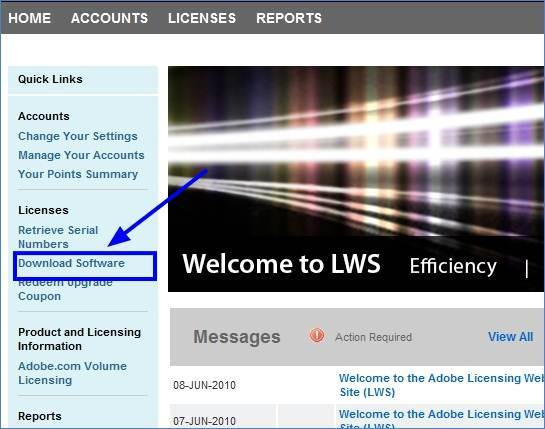Screen dimensions: 545x429
Task: Click the Welcome to LWS banner image
Action: point(356,179)
